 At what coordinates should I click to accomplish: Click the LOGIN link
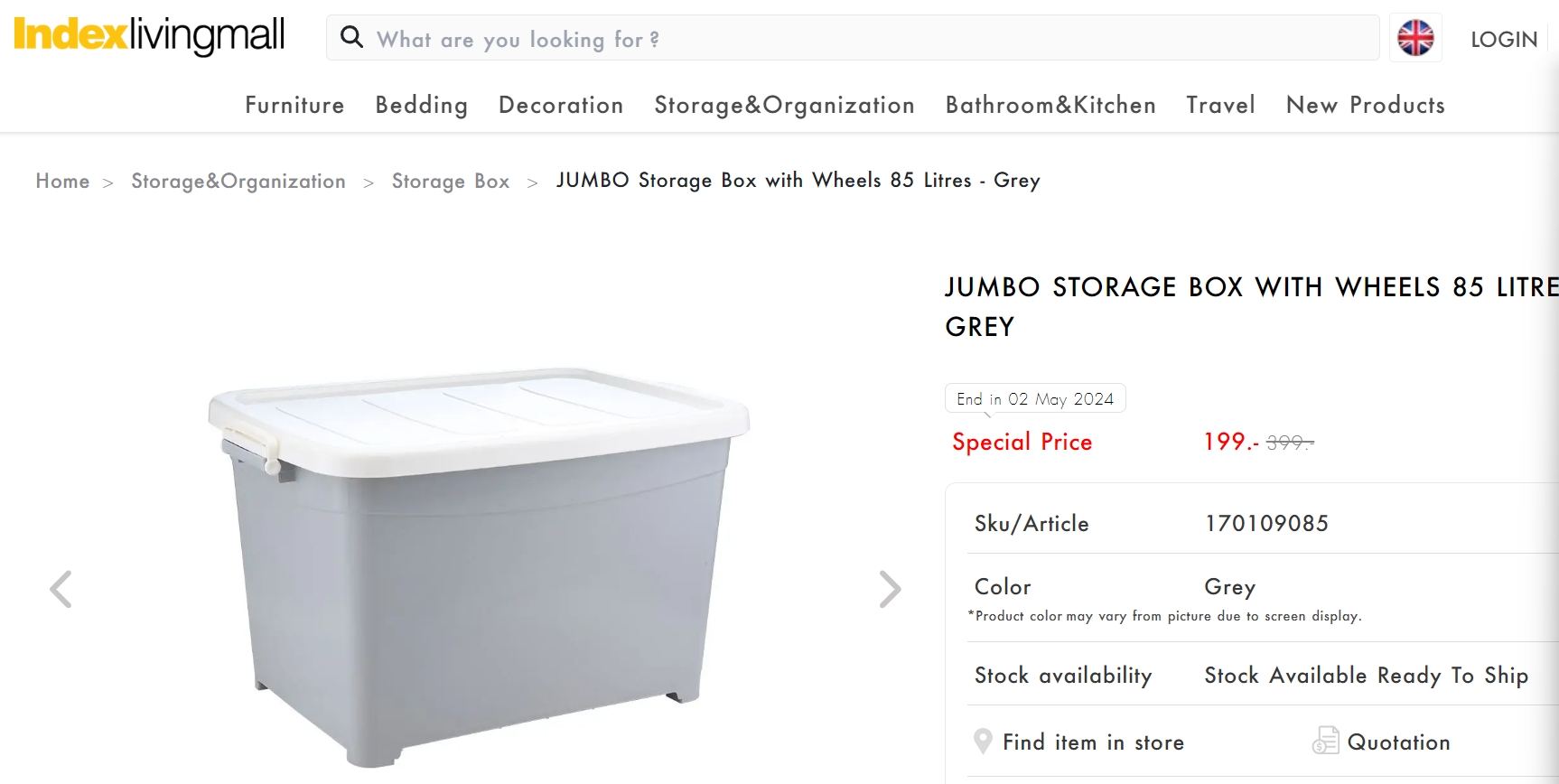pos(1504,39)
